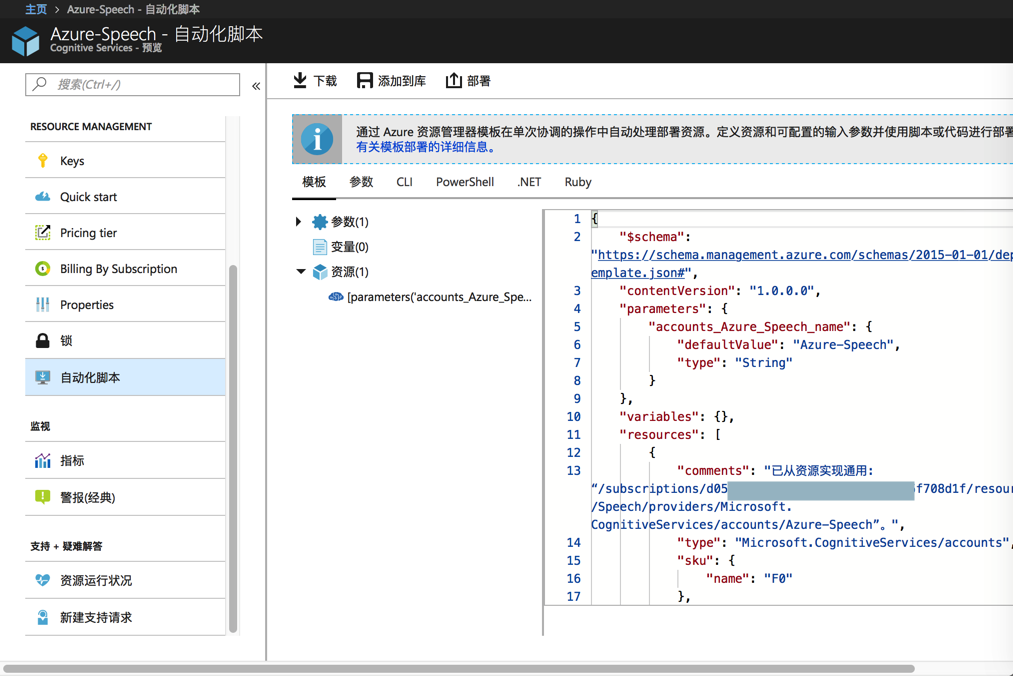
Task: Click the "name": "F0" code line
Action: click(x=749, y=579)
